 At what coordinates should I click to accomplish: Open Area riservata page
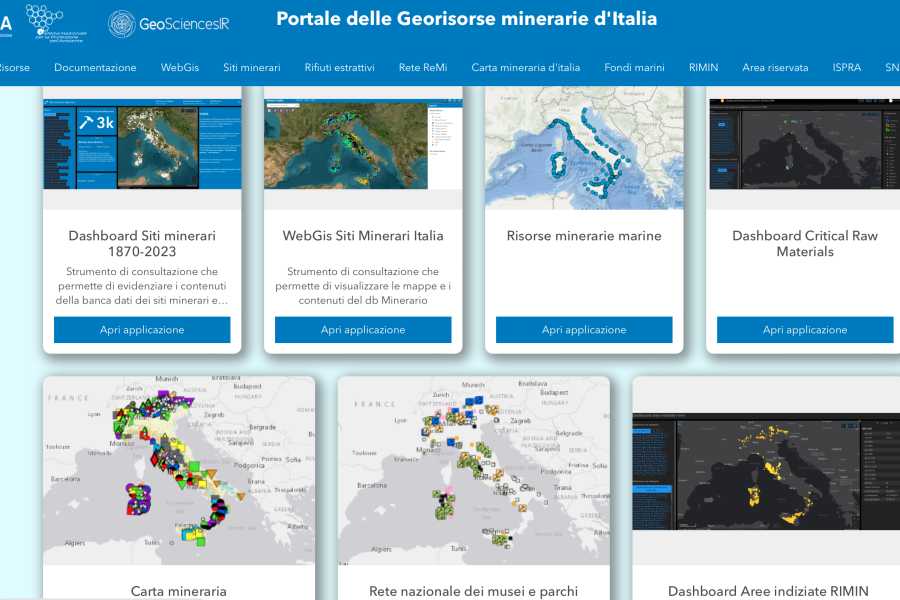(x=775, y=68)
